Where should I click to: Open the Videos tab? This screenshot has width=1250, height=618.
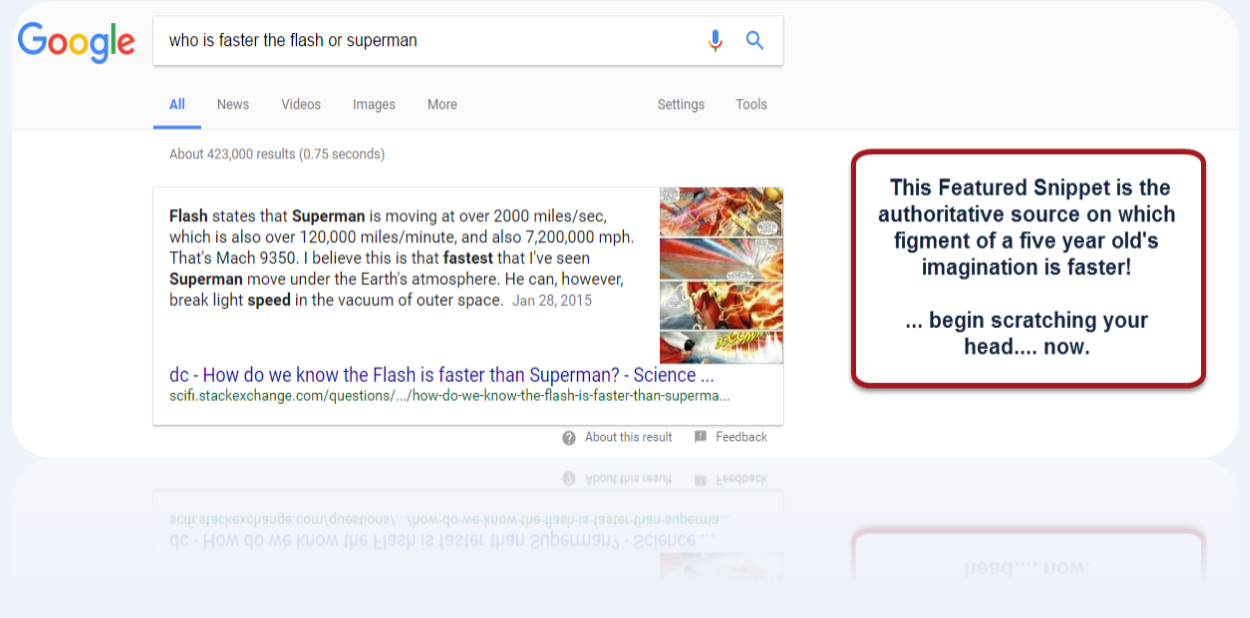pos(301,104)
